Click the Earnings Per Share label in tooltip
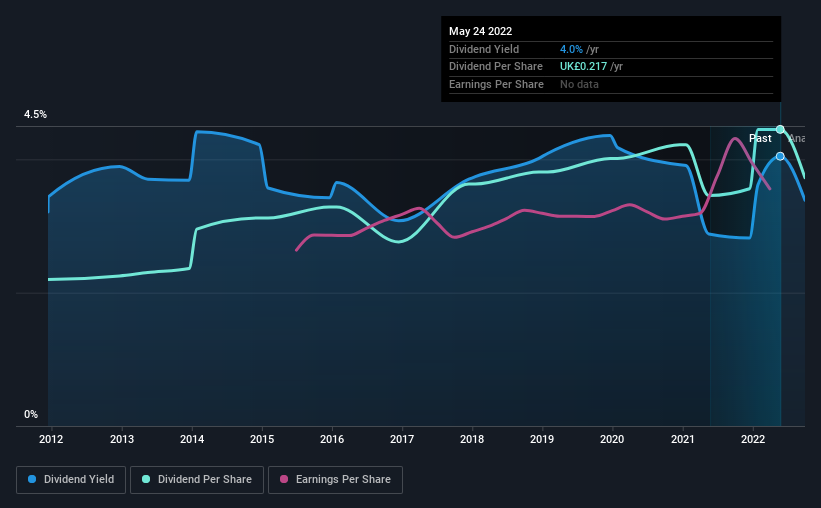The height and width of the screenshot is (508, 821). 496,84
